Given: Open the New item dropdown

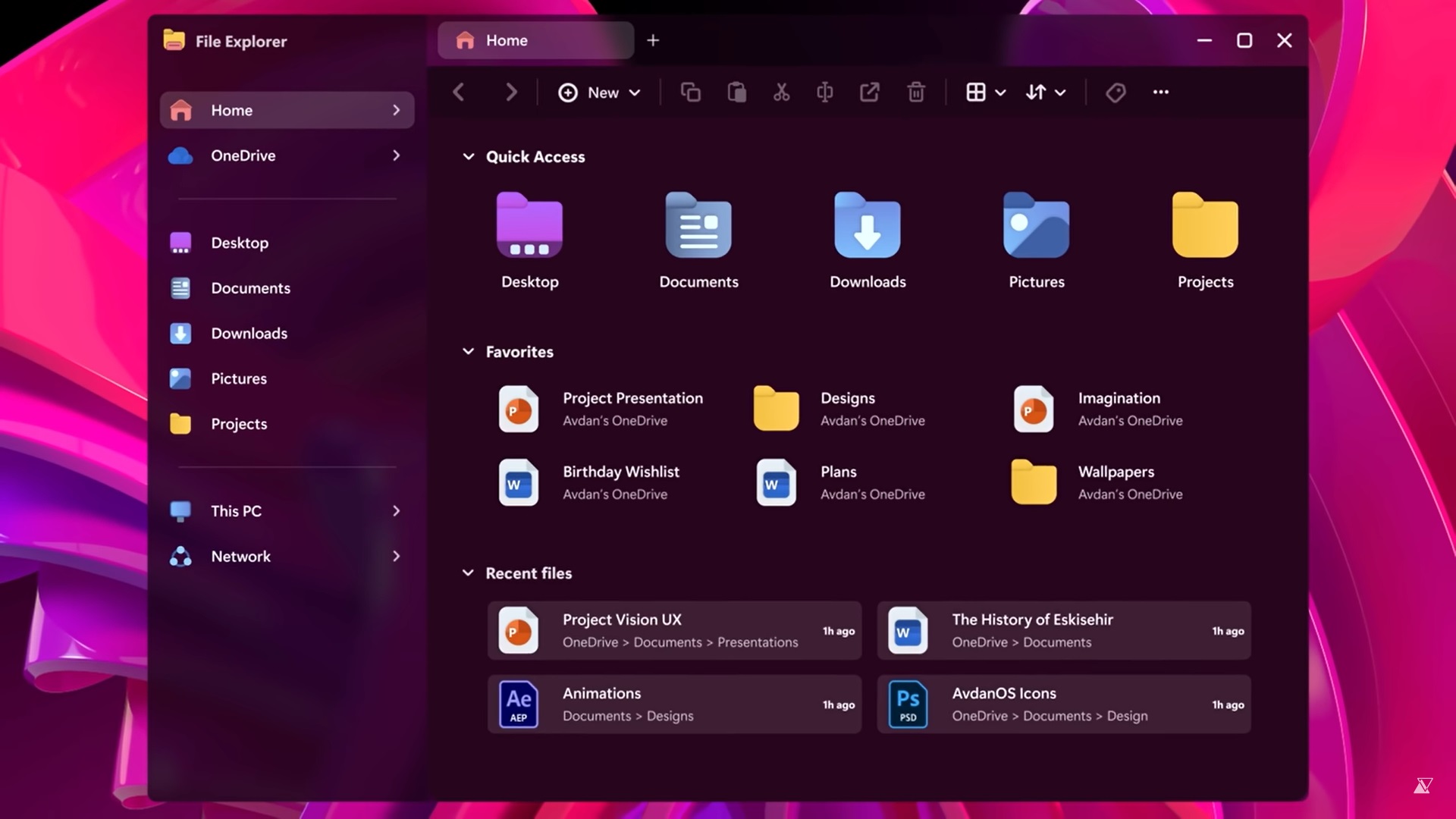Looking at the screenshot, I should click(x=600, y=93).
